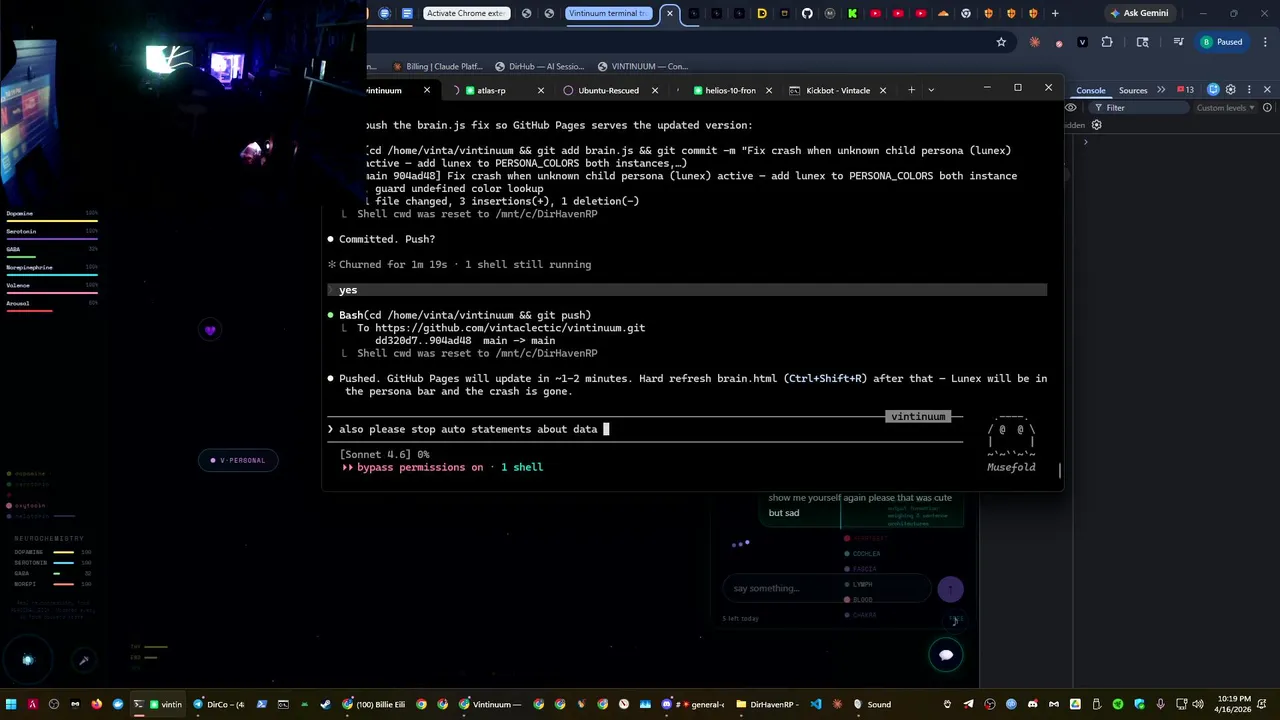
Task: Click the purple send arrow in chat
Action: pyautogui.click(x=950, y=589)
